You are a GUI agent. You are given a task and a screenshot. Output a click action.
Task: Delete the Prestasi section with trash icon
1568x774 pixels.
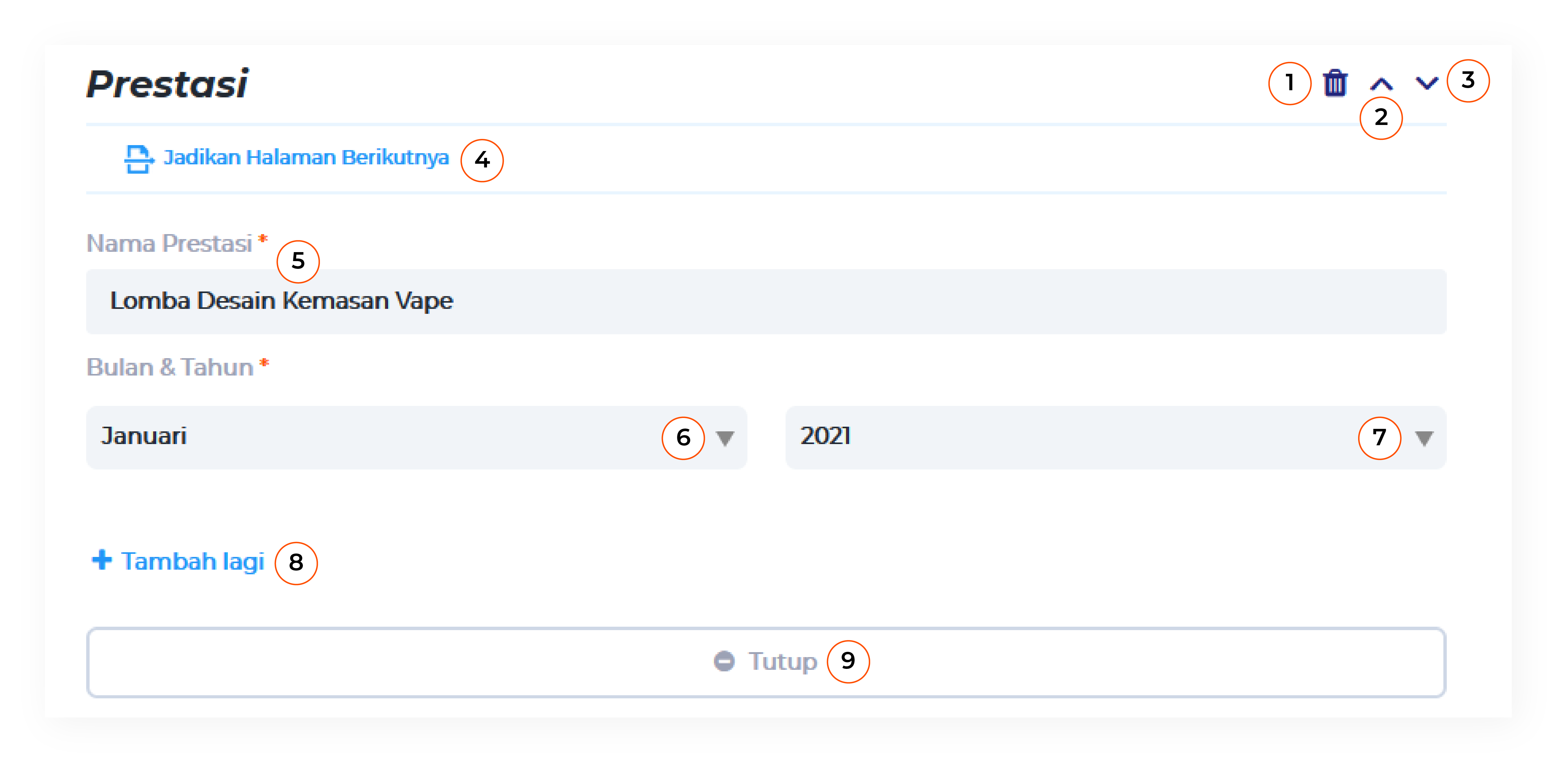[x=1335, y=83]
